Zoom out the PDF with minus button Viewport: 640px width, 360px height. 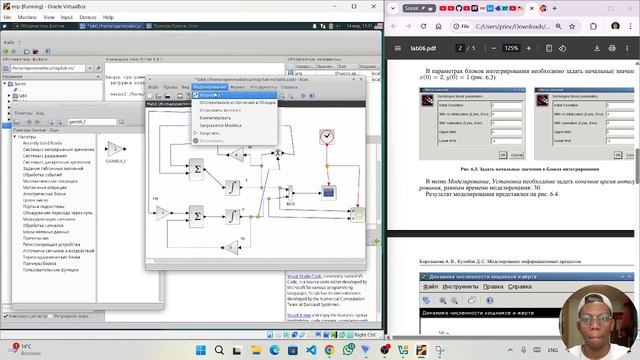(x=493, y=48)
